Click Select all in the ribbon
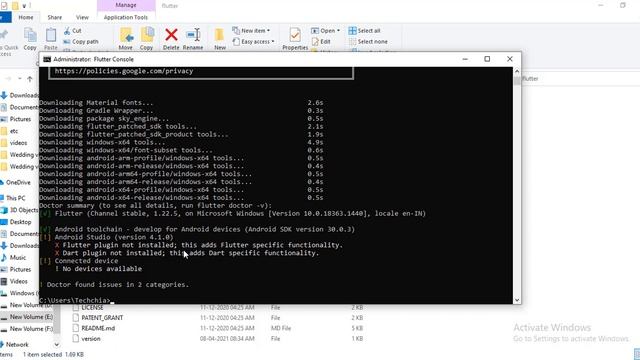This screenshot has height=360, width=640. click(x=364, y=31)
